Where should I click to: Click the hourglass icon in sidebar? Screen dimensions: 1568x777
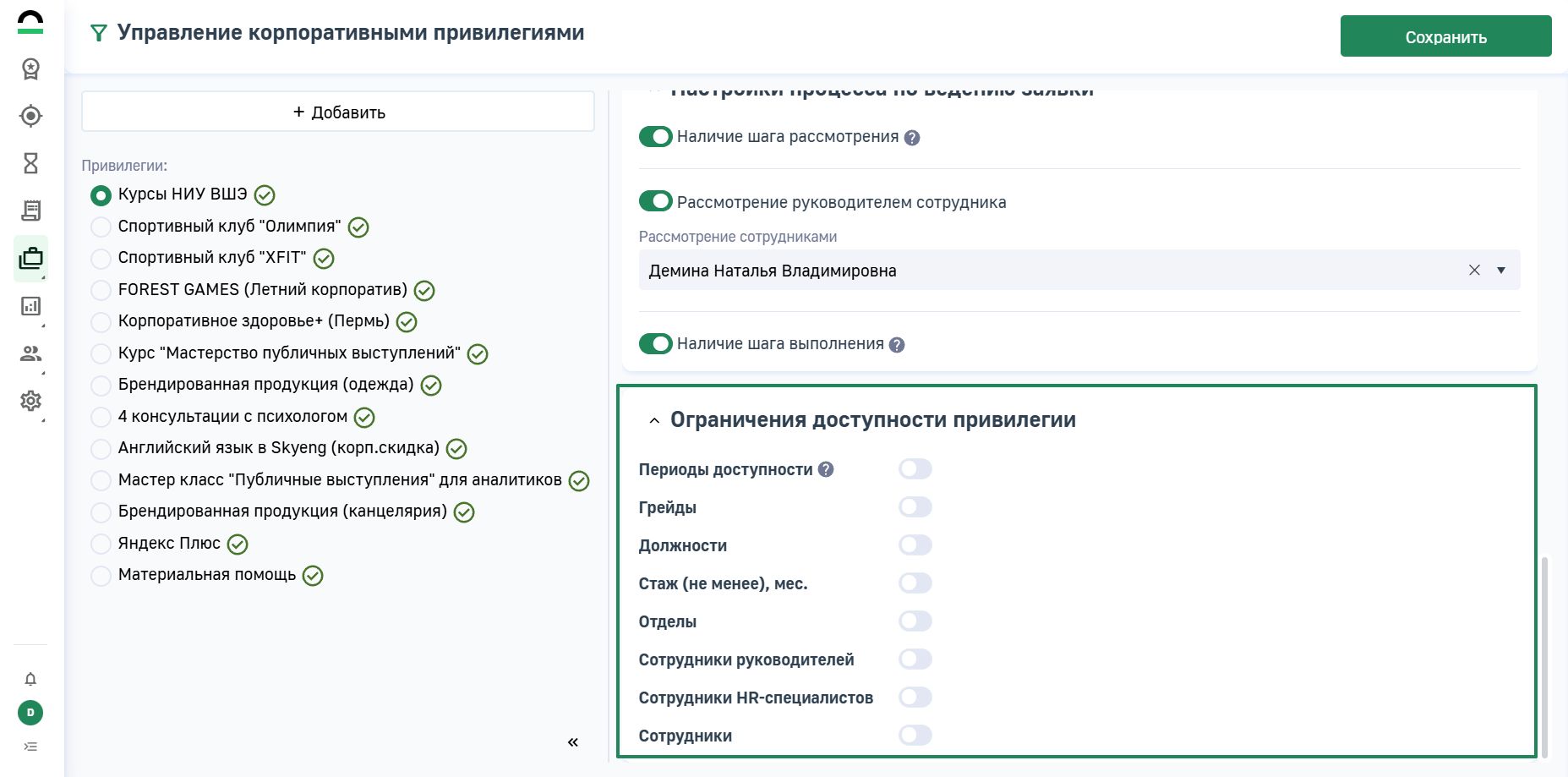point(30,163)
